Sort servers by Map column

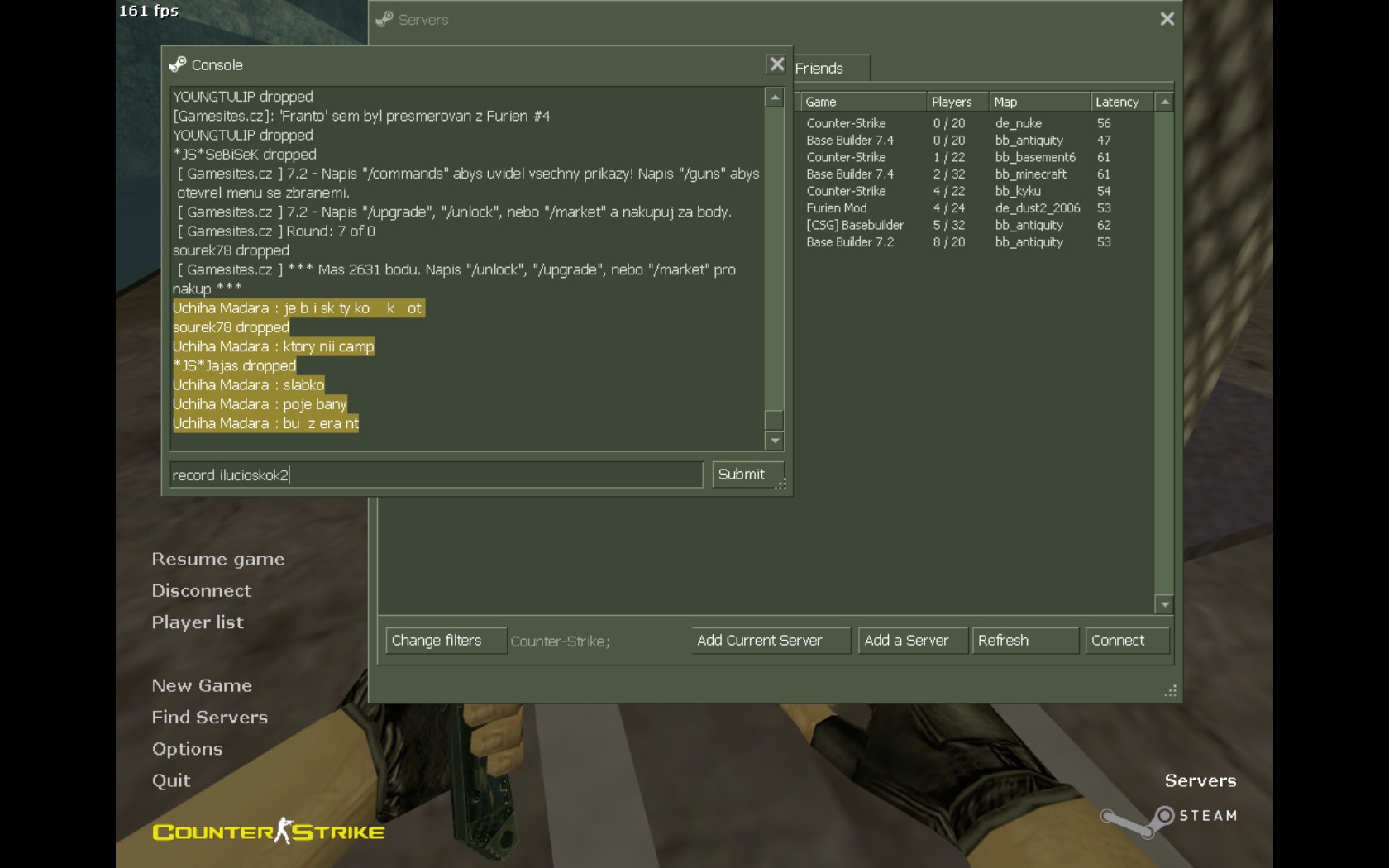coord(1039,102)
